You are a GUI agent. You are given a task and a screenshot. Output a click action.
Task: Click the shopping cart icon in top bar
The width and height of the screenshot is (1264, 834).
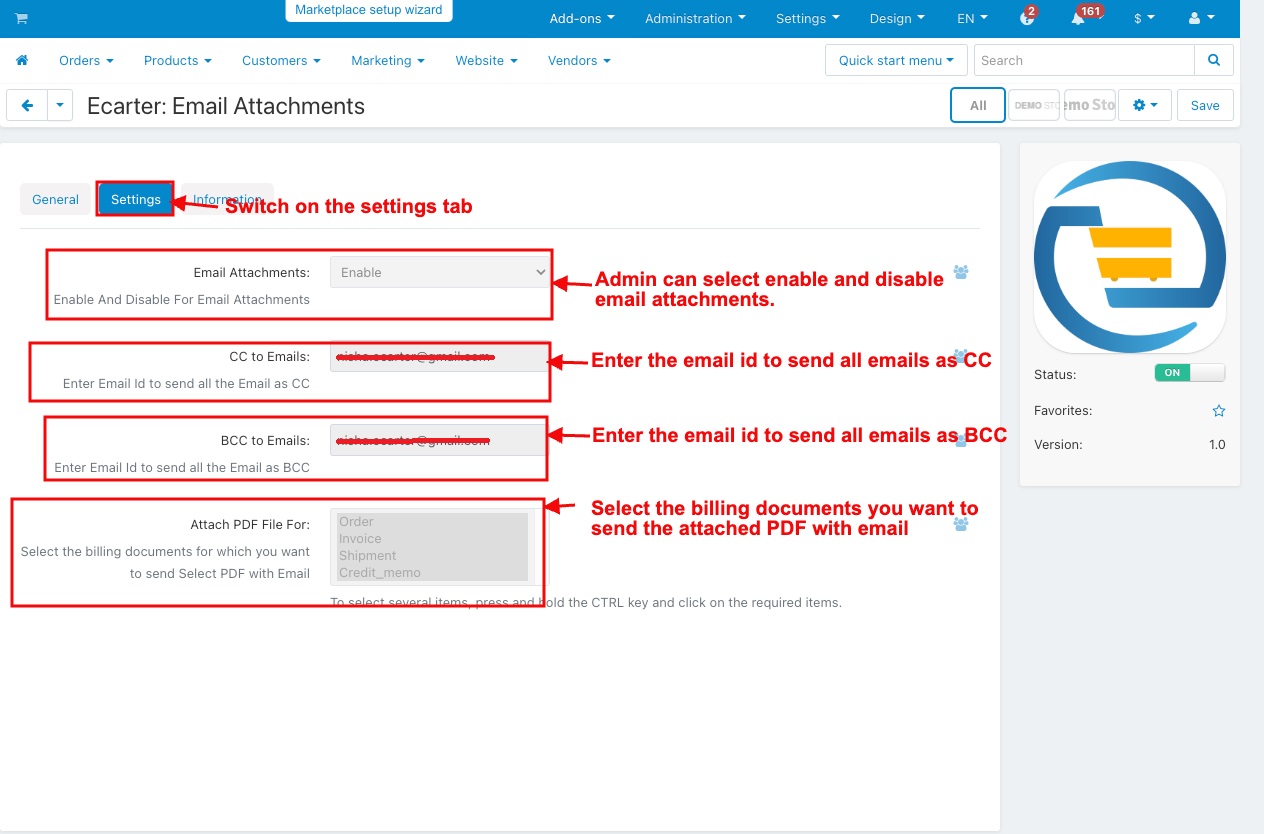[22, 19]
